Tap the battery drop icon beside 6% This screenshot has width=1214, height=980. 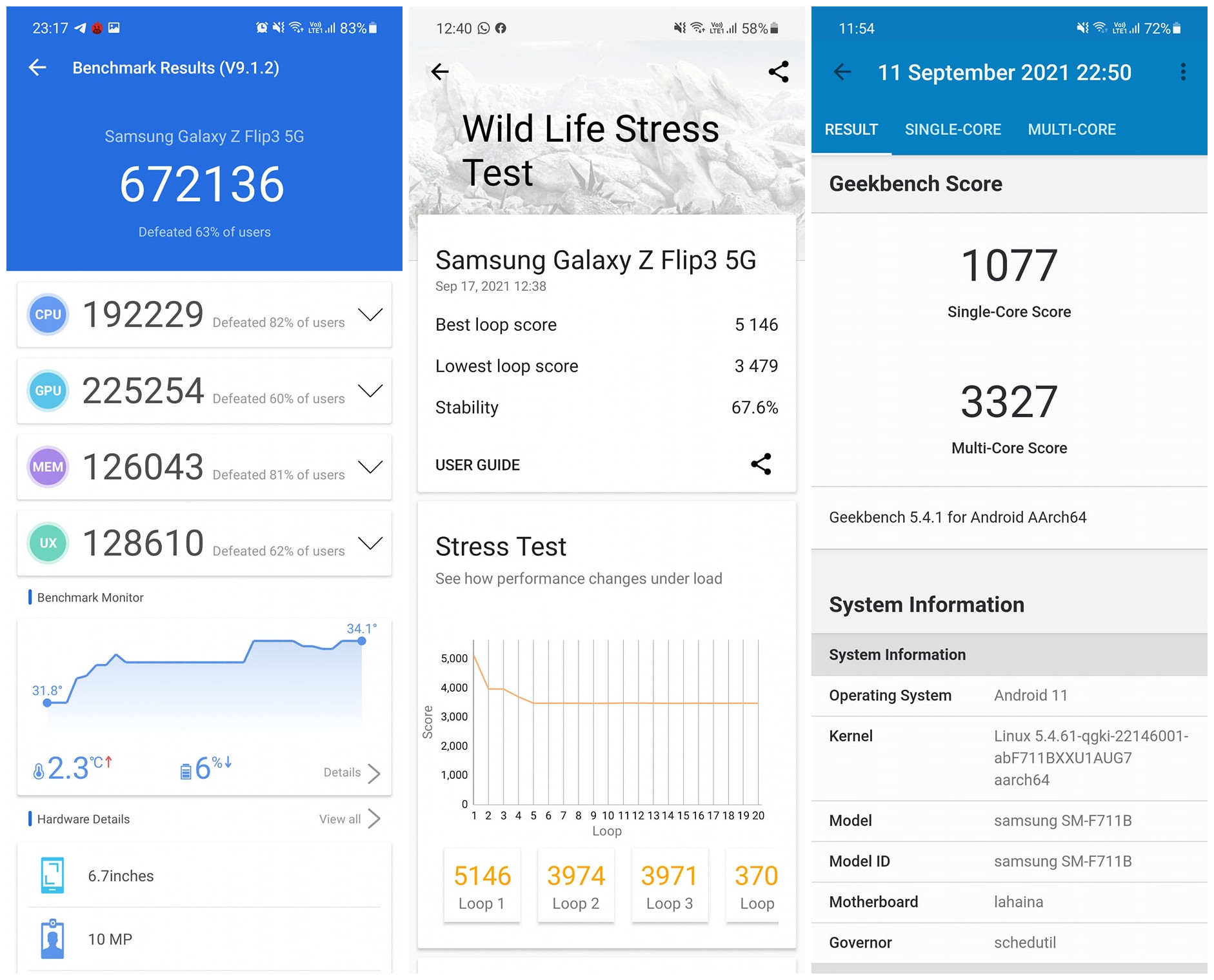[186, 770]
